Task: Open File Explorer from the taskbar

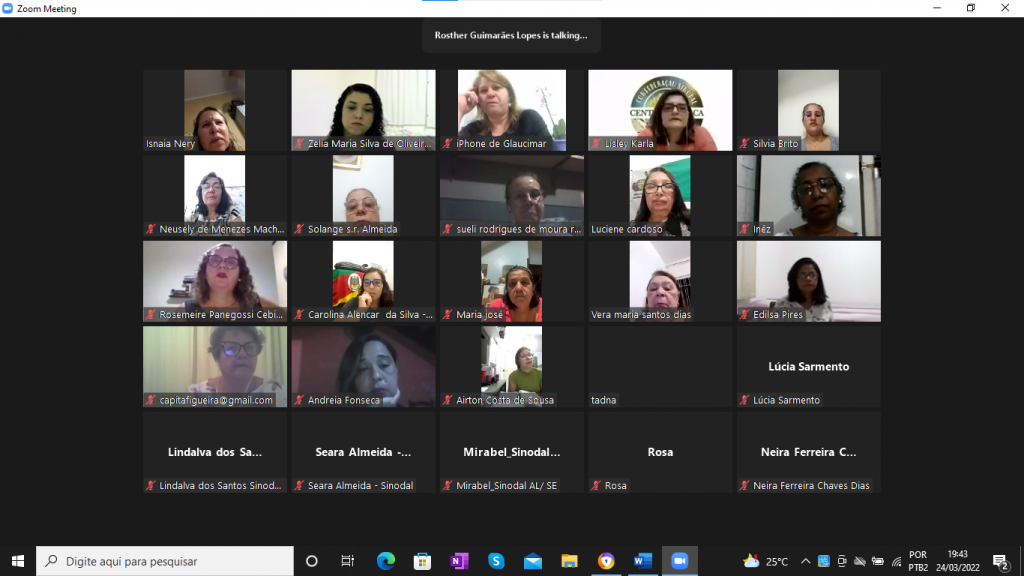Action: (569, 561)
